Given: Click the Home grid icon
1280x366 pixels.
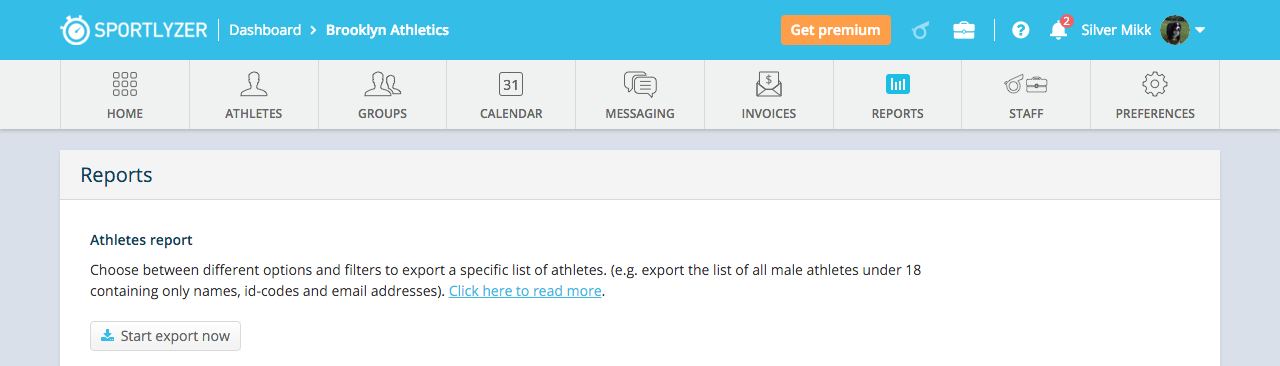Looking at the screenshot, I should click(125, 84).
